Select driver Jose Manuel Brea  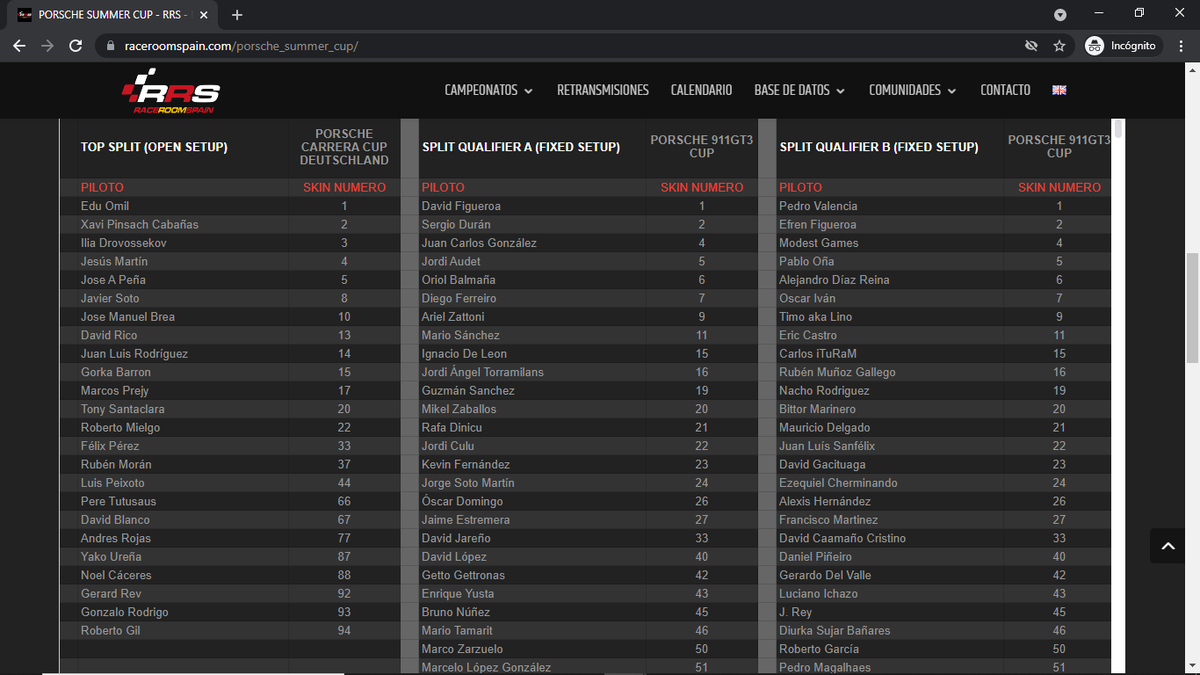pyautogui.click(x=128, y=317)
